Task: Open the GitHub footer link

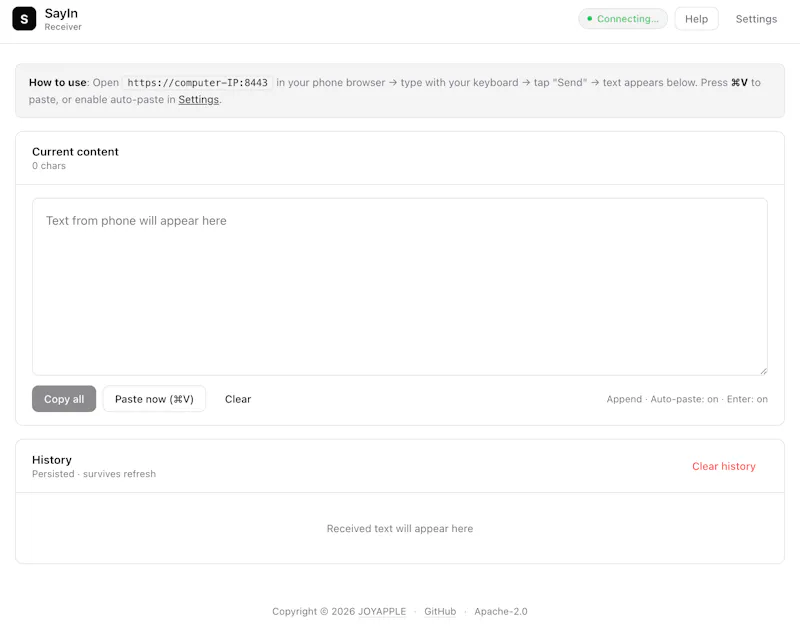Action: coord(440,611)
